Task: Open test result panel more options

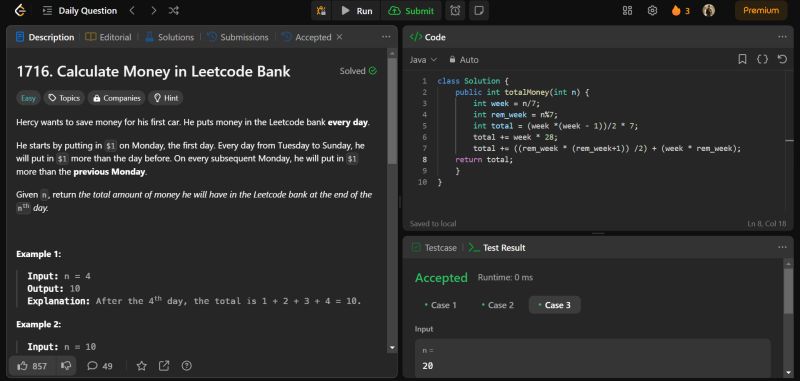Action: coord(782,247)
